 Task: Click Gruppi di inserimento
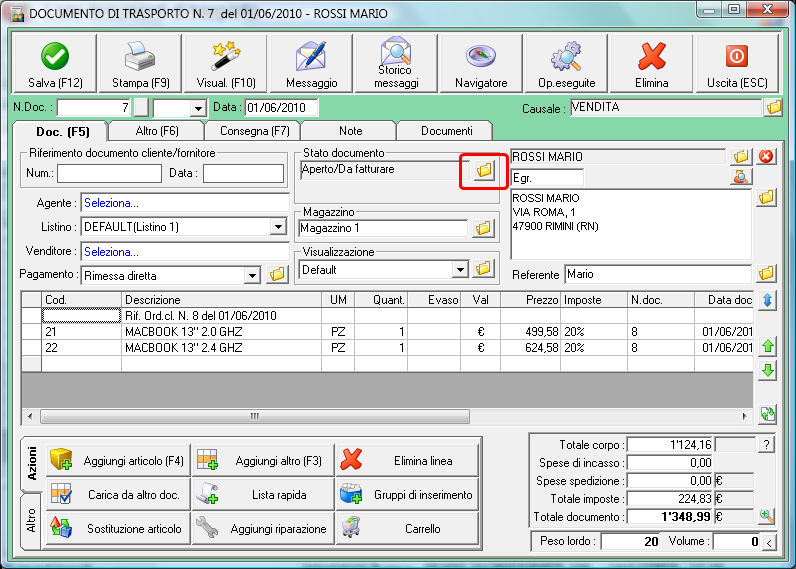point(407,494)
